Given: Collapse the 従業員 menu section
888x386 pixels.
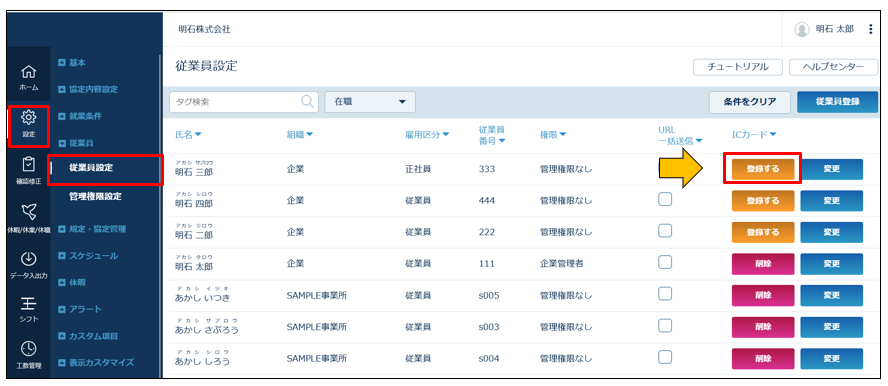Looking at the screenshot, I should coord(76,143).
